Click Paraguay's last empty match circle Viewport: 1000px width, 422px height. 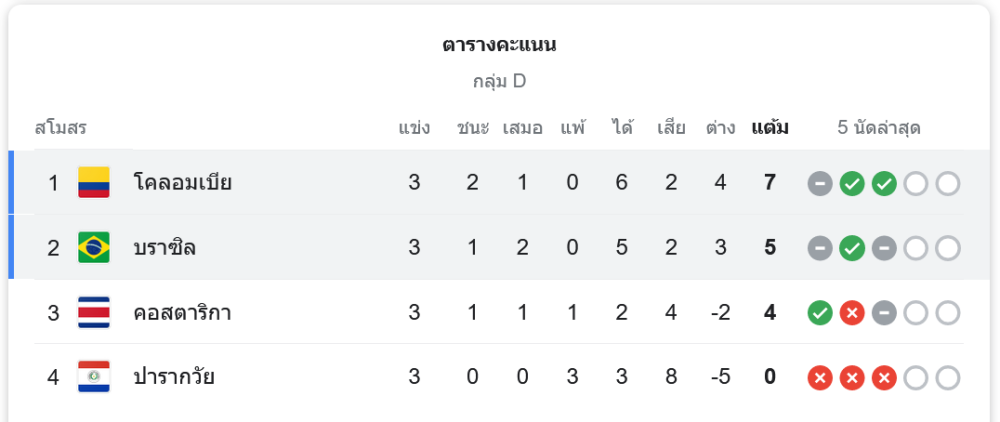[948, 378]
